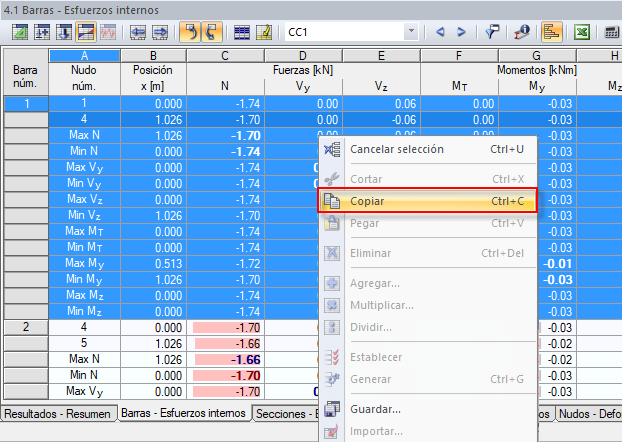Select column C header

(225, 56)
